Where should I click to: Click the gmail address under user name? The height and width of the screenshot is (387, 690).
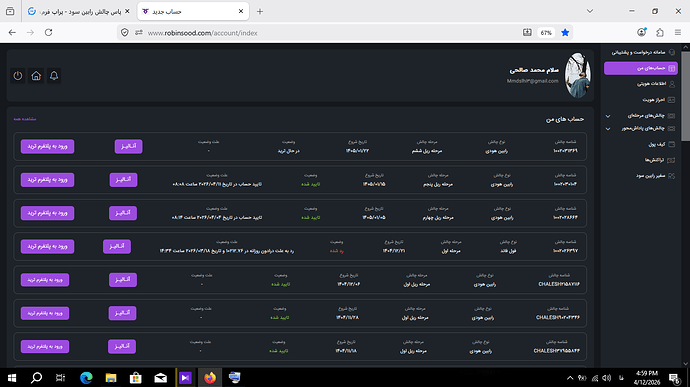[x=532, y=81]
